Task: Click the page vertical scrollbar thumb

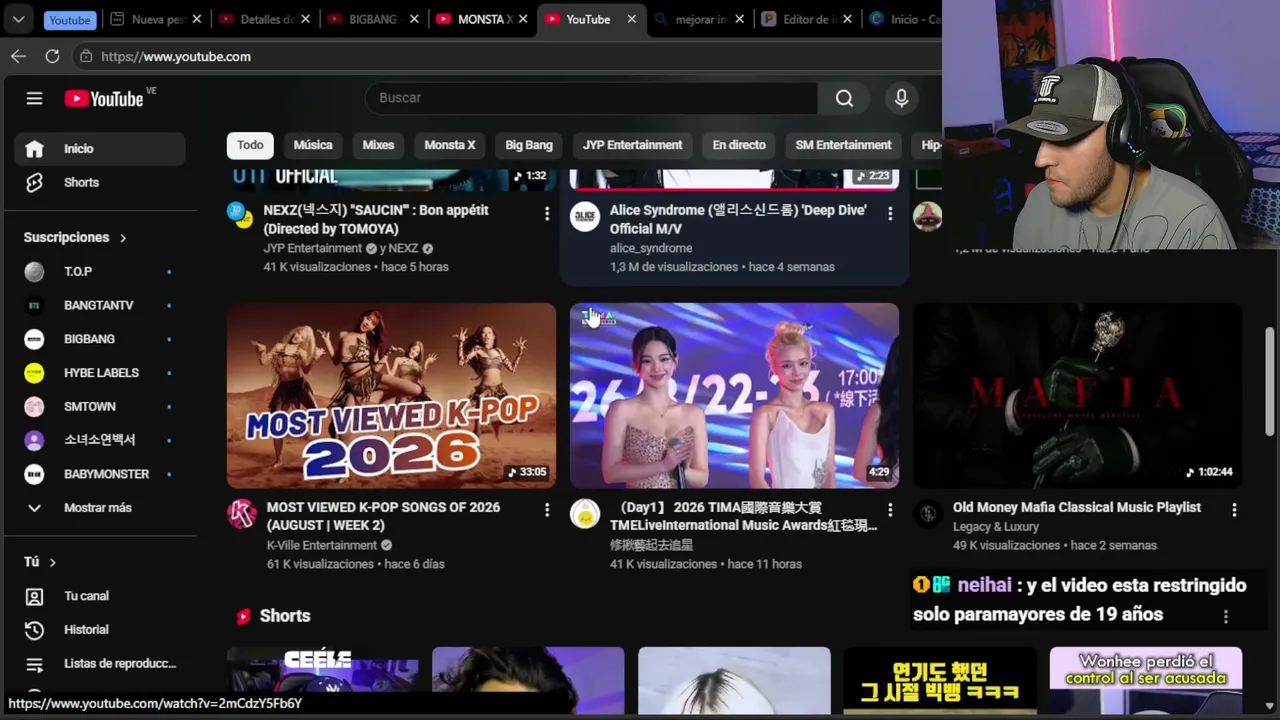Action: point(1270,381)
